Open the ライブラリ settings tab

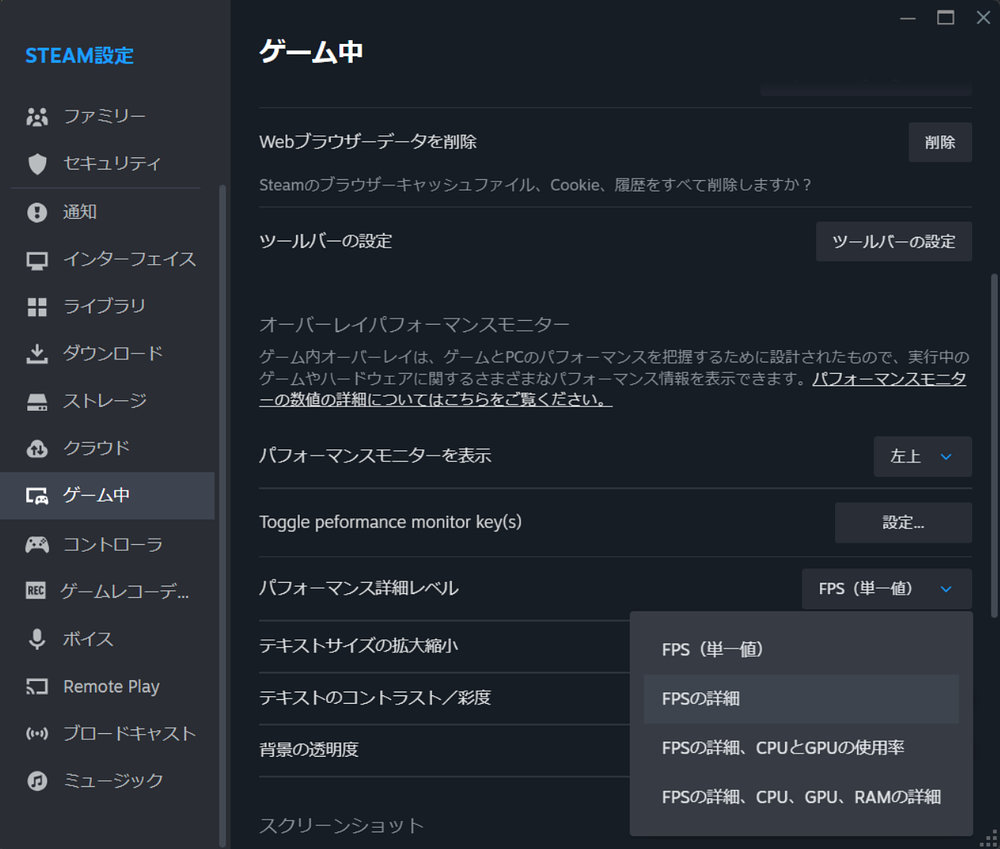tap(107, 307)
